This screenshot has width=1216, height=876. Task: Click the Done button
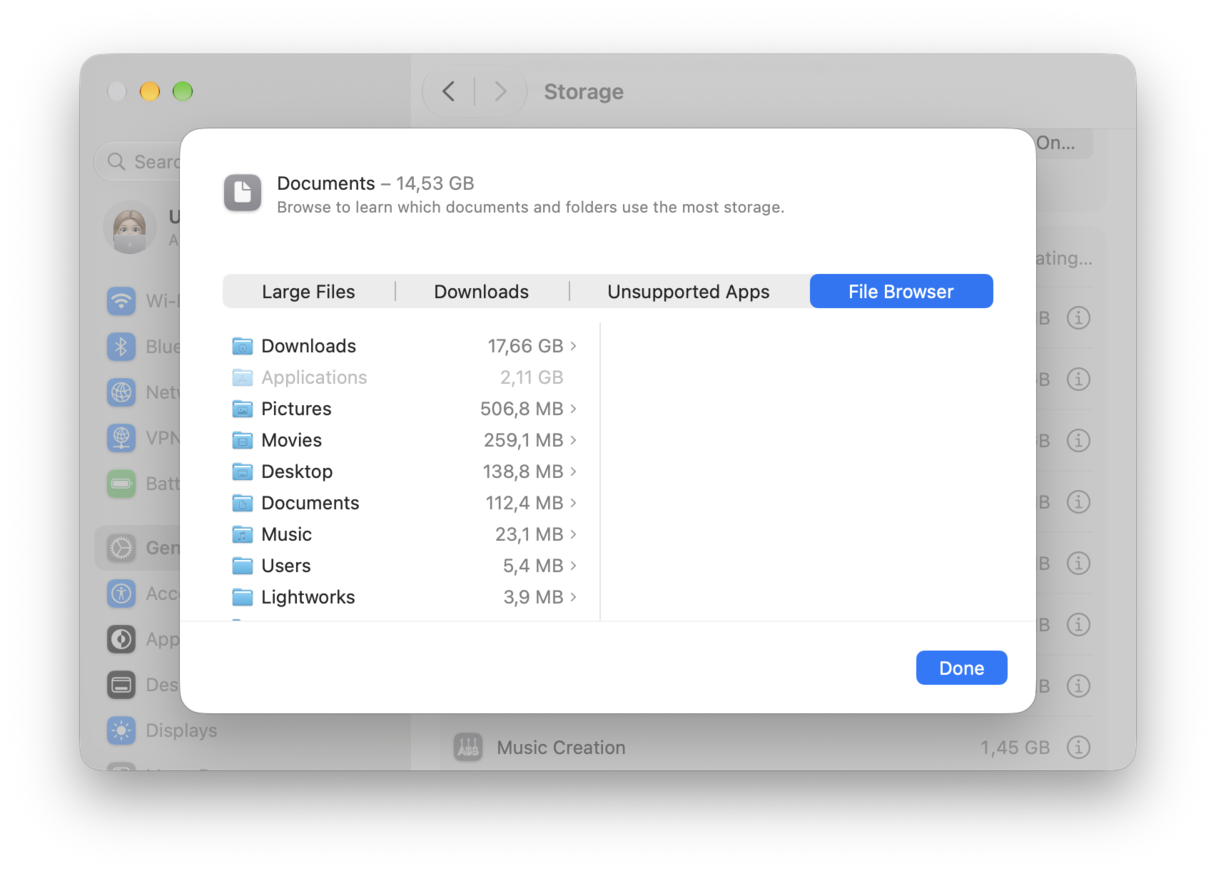(x=961, y=668)
